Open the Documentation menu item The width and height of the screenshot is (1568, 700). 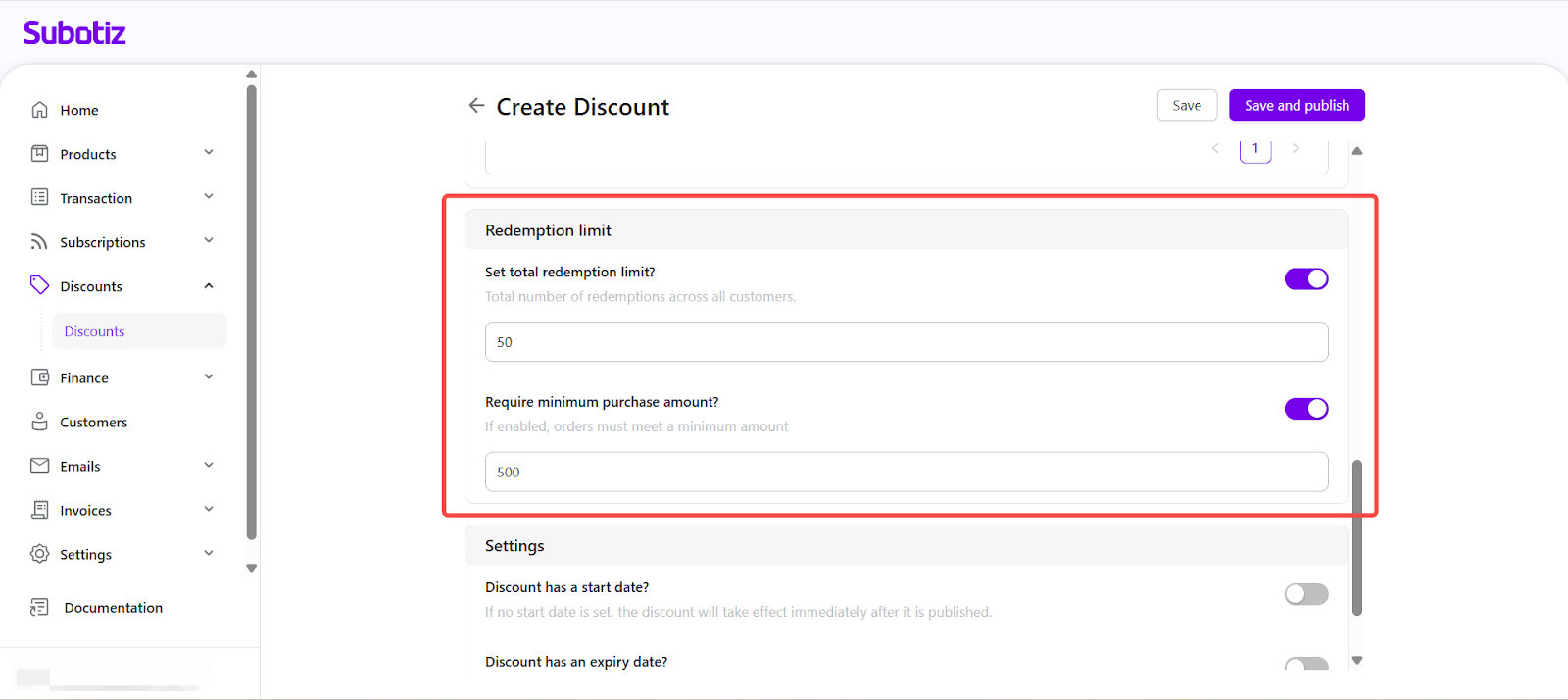[113, 608]
